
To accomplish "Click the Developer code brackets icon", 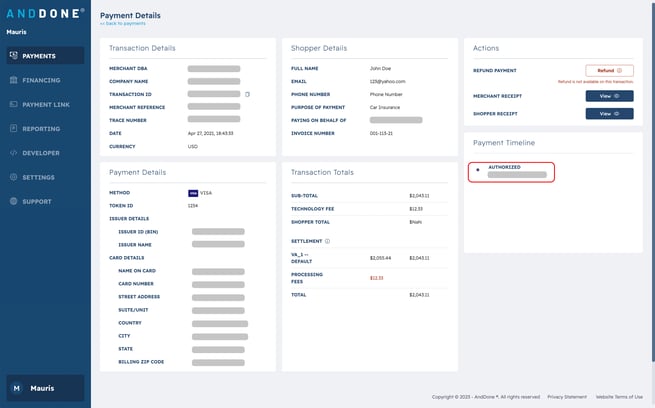I will pyautogui.click(x=13, y=153).
